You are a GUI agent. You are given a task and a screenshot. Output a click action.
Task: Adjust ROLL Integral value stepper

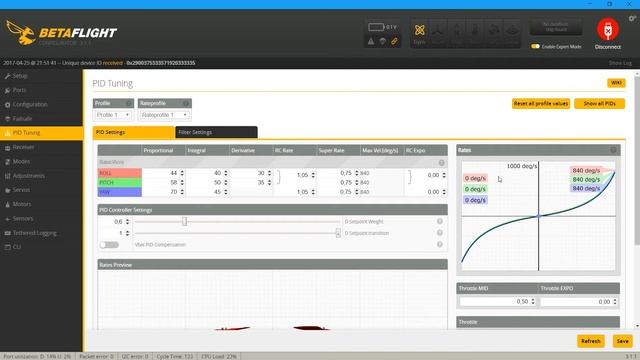pos(226,173)
